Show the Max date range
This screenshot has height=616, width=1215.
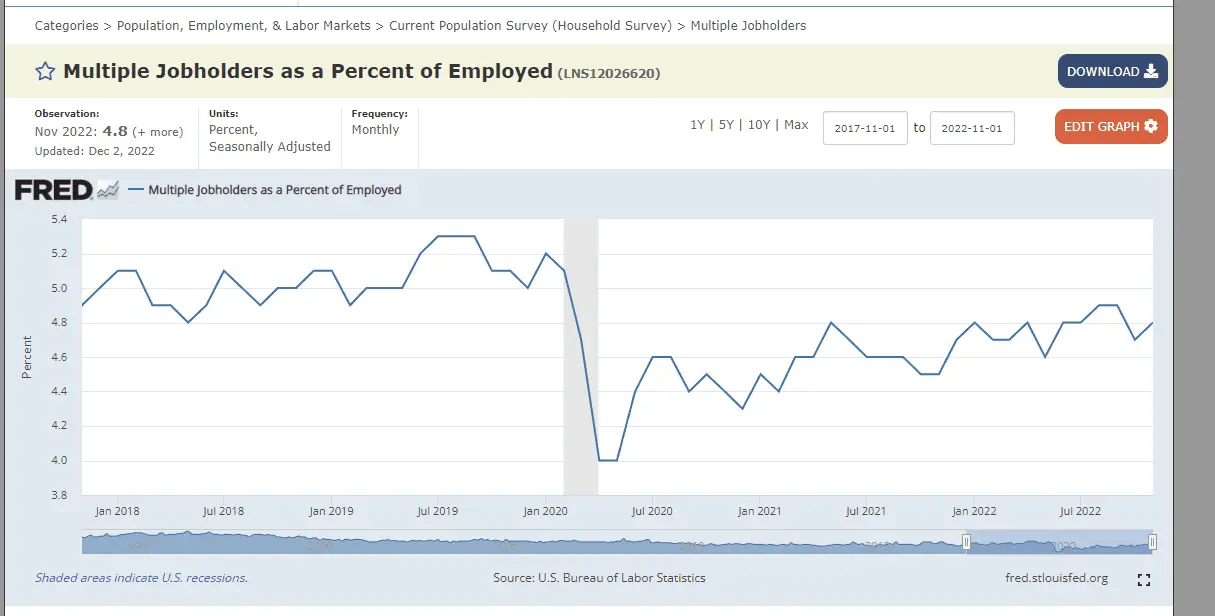point(796,125)
